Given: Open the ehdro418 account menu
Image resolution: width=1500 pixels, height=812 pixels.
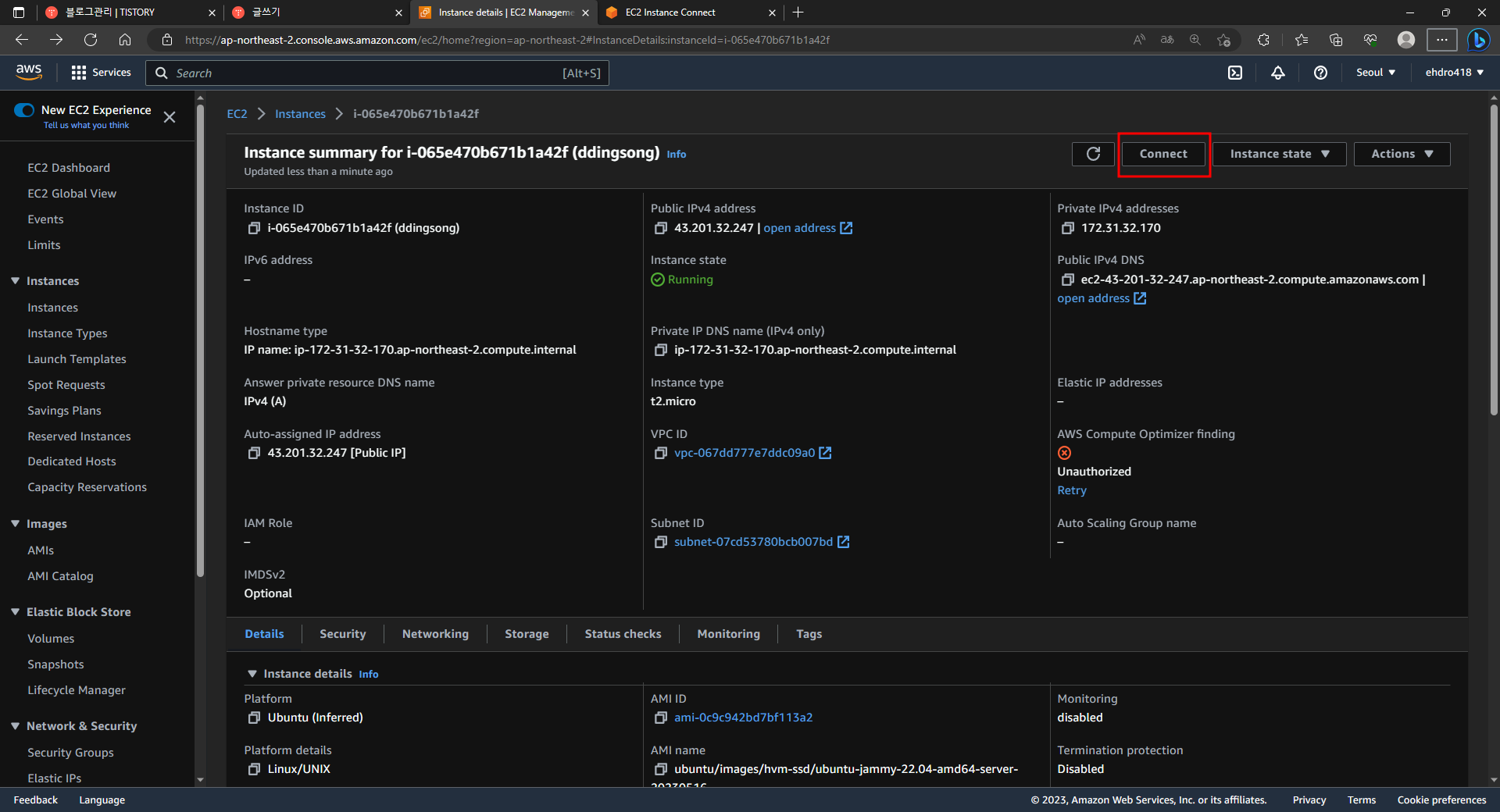Looking at the screenshot, I should point(1454,73).
